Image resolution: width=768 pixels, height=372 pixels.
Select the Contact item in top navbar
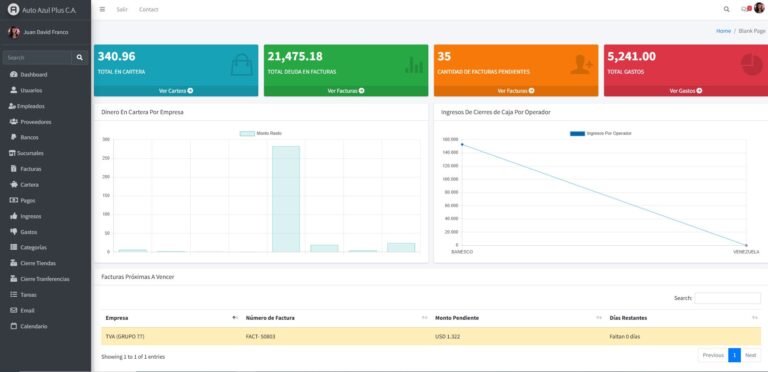148,9
